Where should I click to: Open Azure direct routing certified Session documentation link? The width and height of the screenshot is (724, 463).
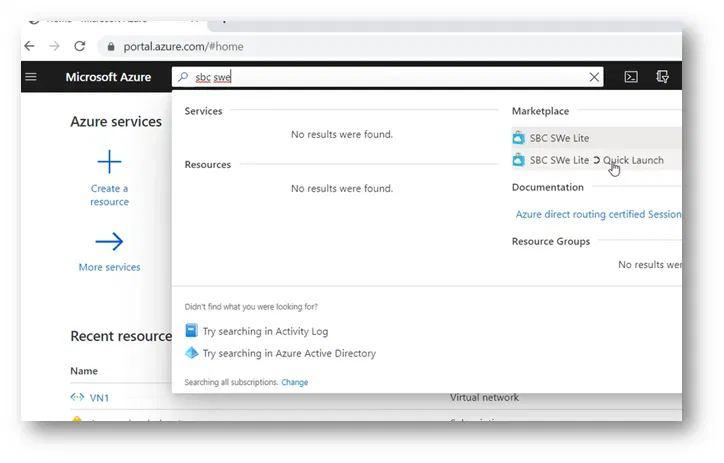(598, 214)
